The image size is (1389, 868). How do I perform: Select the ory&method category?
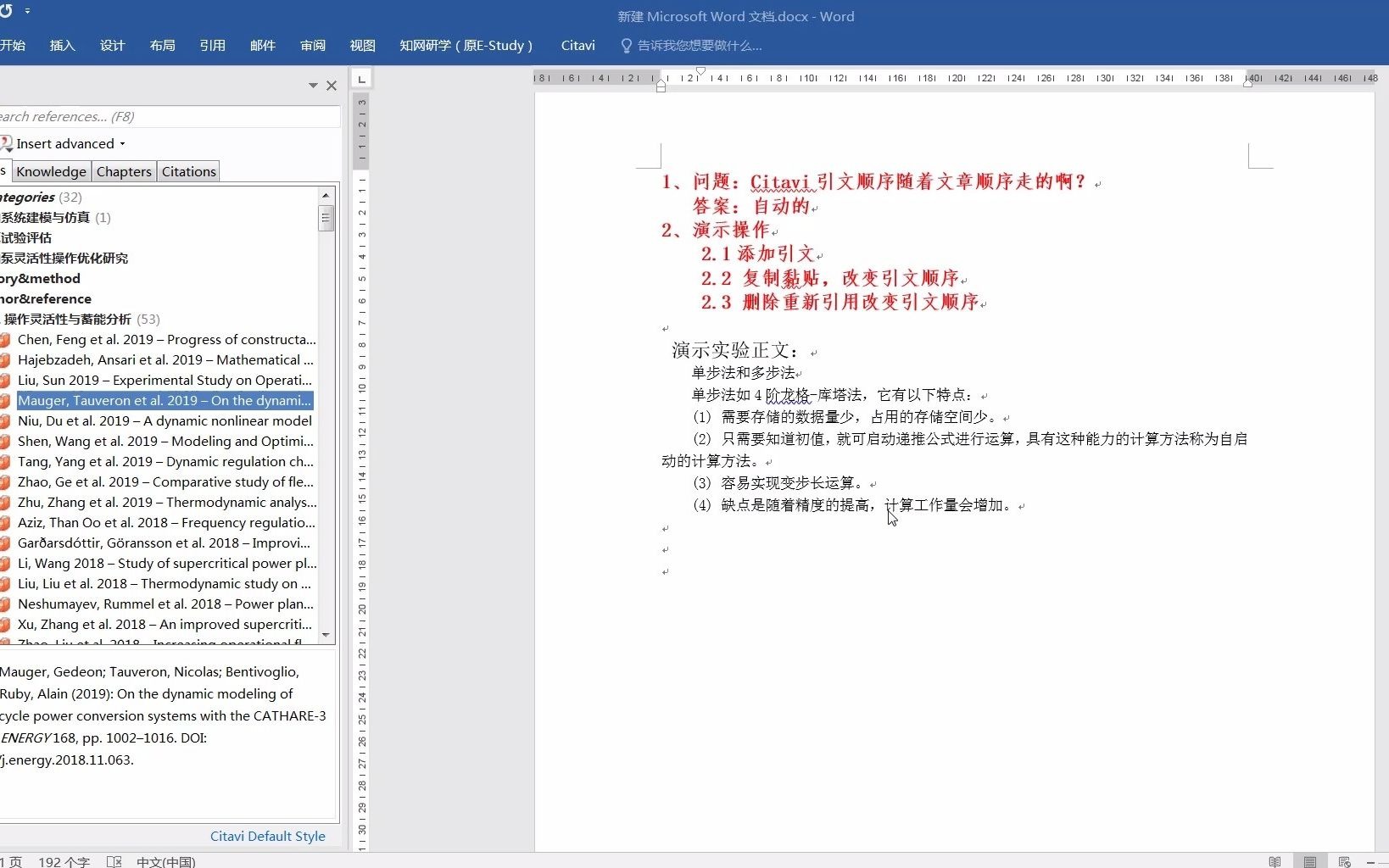click(41, 279)
